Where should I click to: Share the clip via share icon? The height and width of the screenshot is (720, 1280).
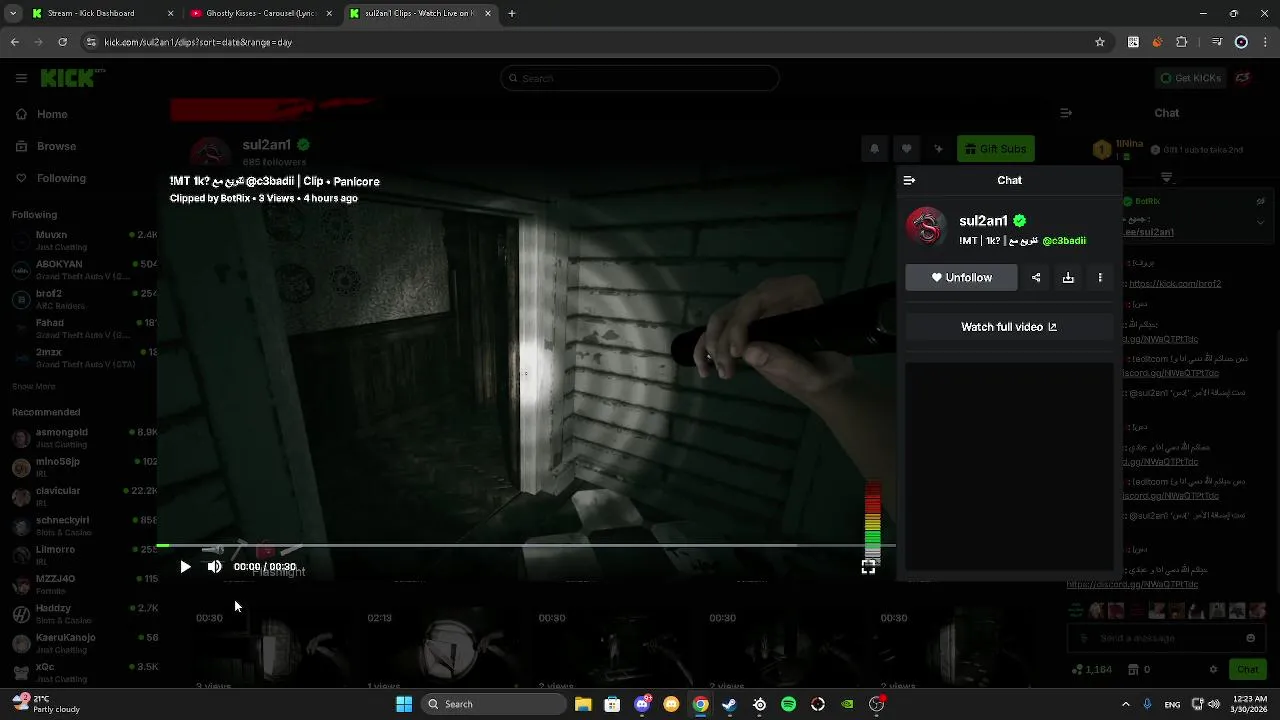click(1036, 278)
